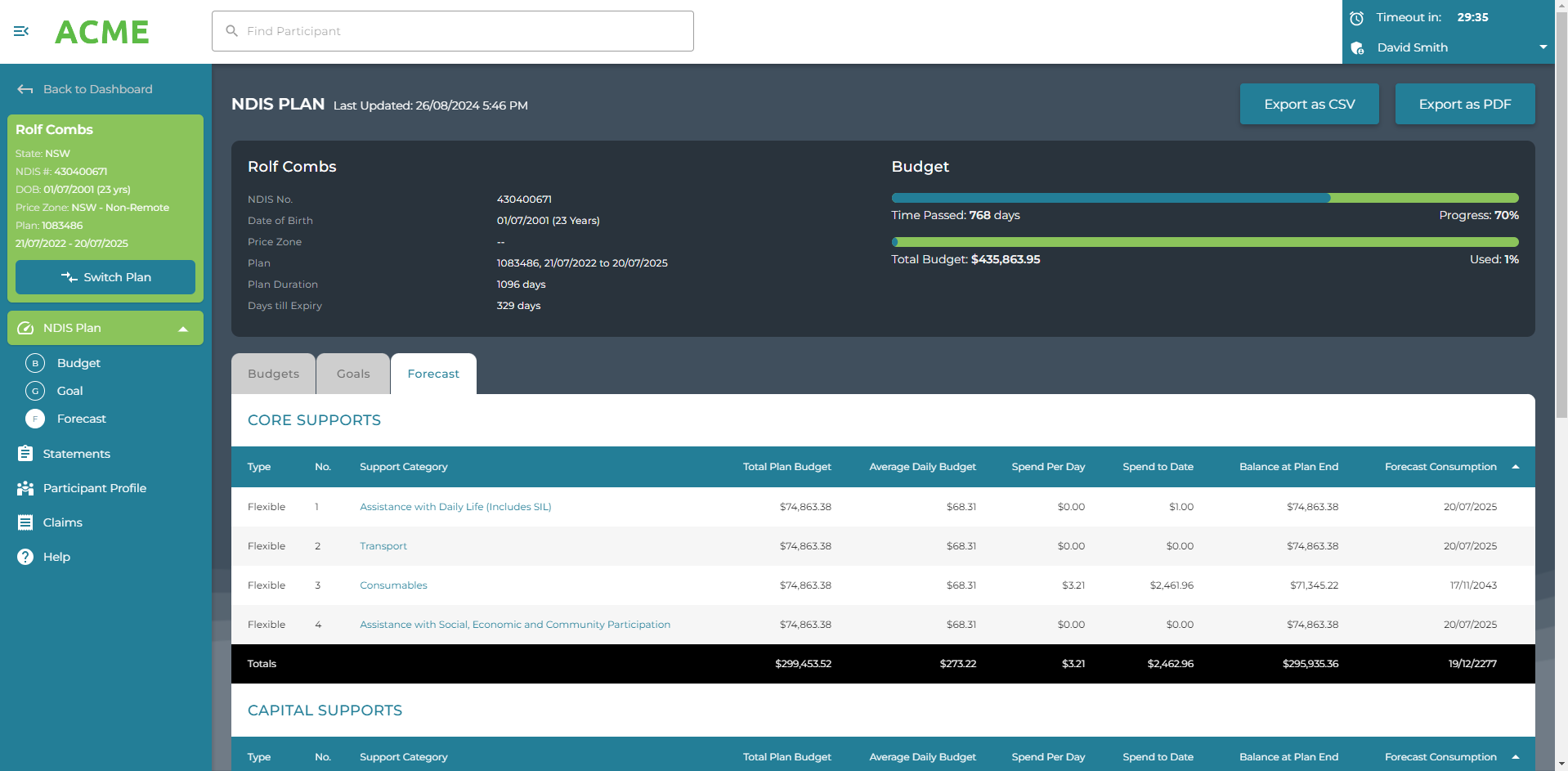
Task: Select the Budget circle B icon
Action: click(x=35, y=363)
